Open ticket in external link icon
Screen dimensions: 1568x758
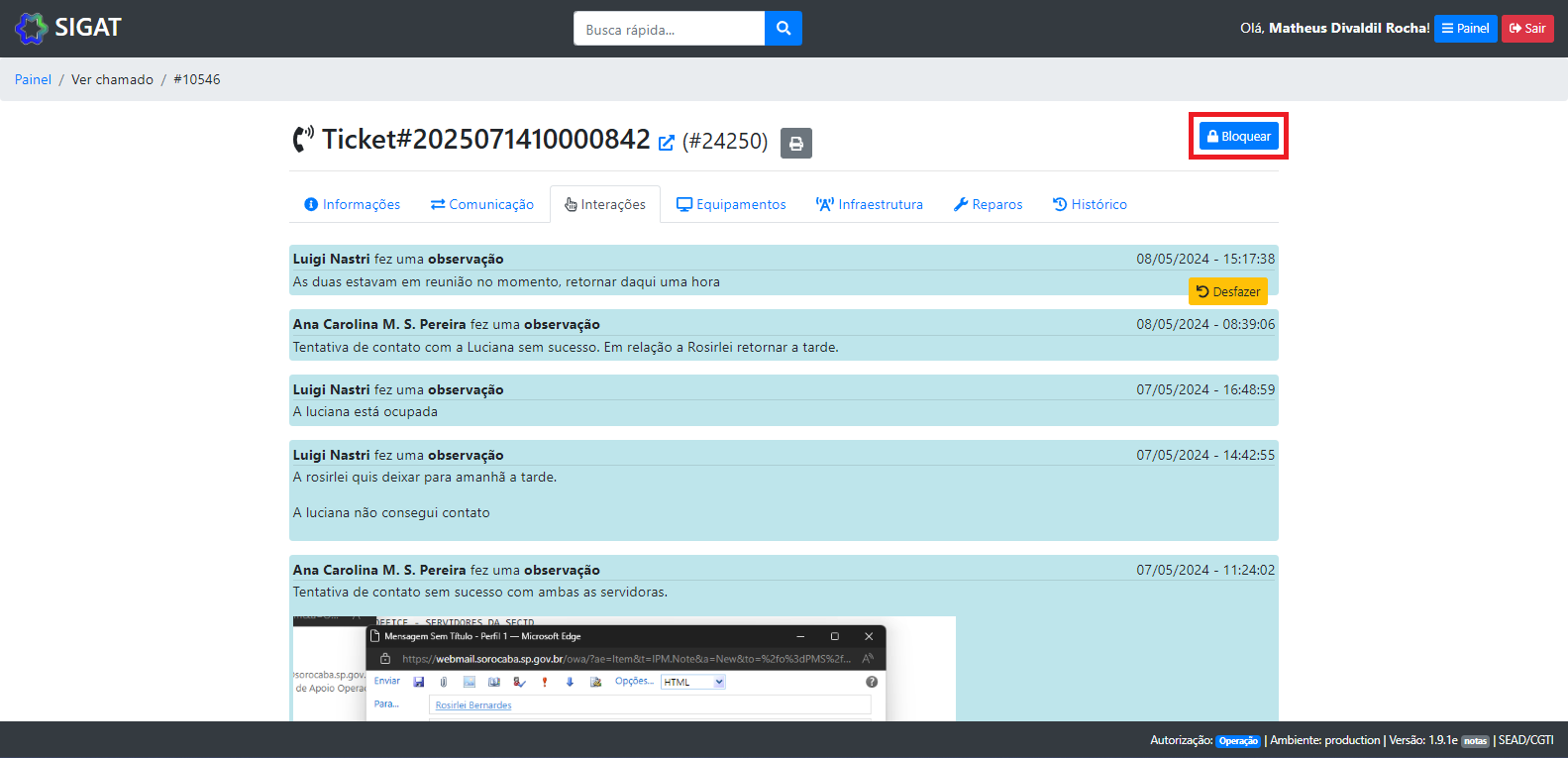(x=667, y=143)
